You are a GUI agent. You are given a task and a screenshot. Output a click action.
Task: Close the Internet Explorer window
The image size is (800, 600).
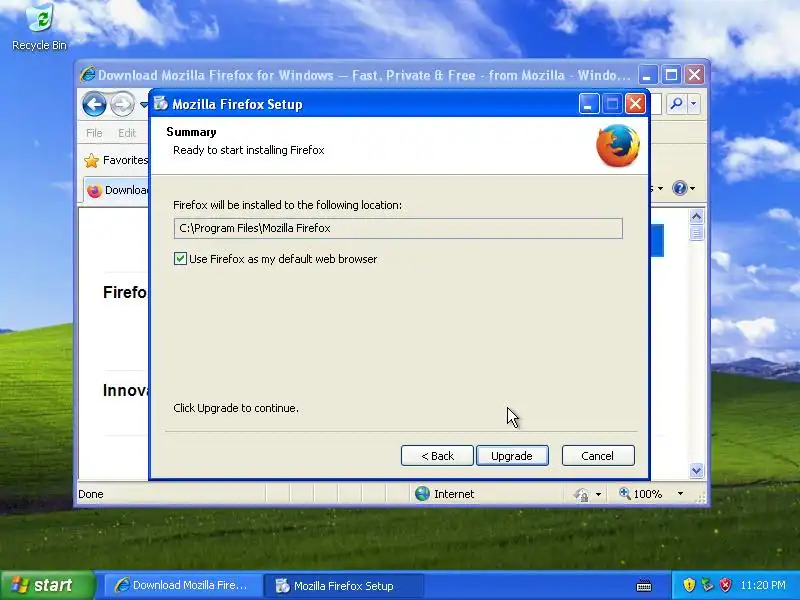pyautogui.click(x=694, y=75)
